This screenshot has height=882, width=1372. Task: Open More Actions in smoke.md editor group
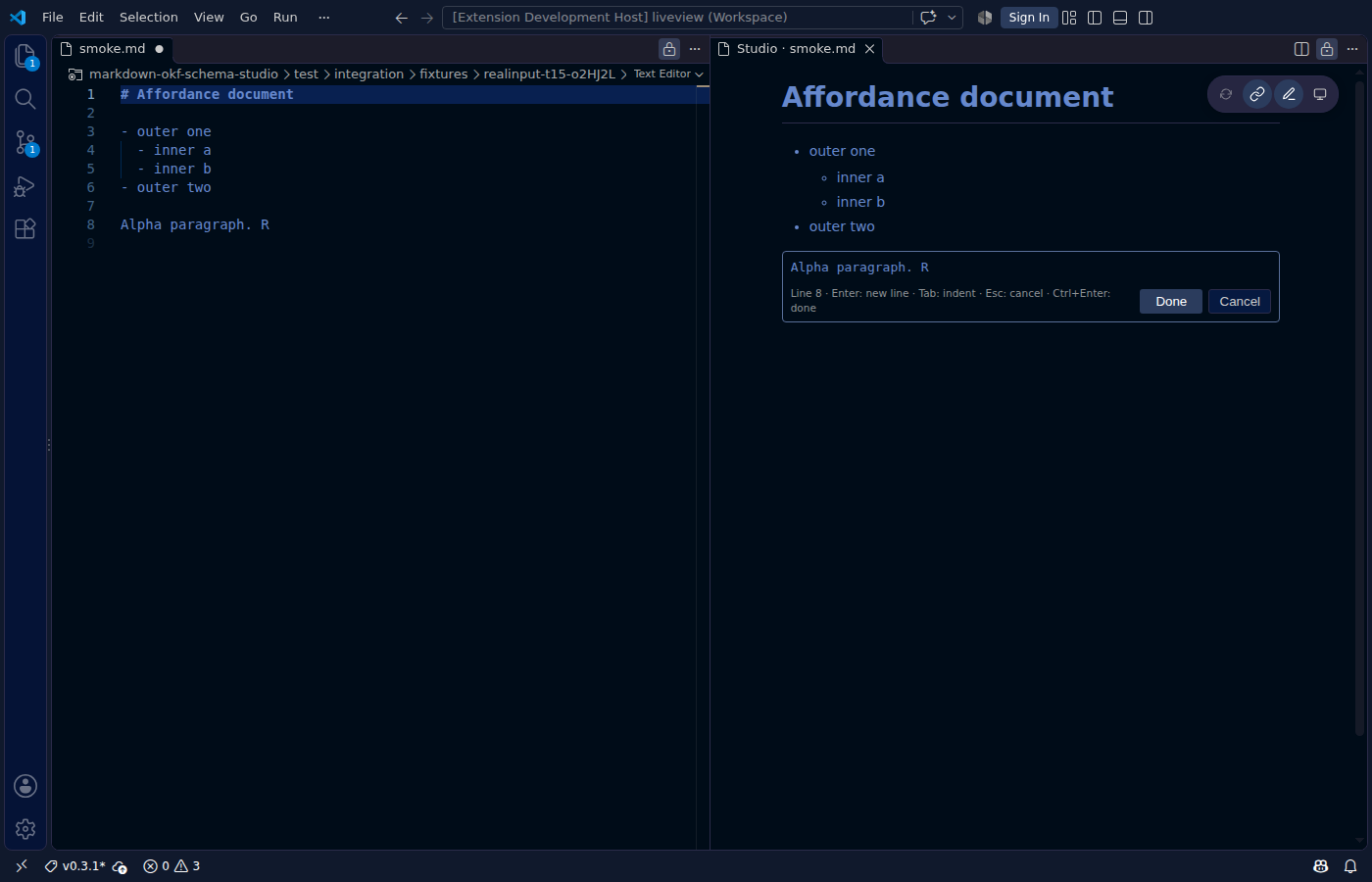(x=695, y=49)
